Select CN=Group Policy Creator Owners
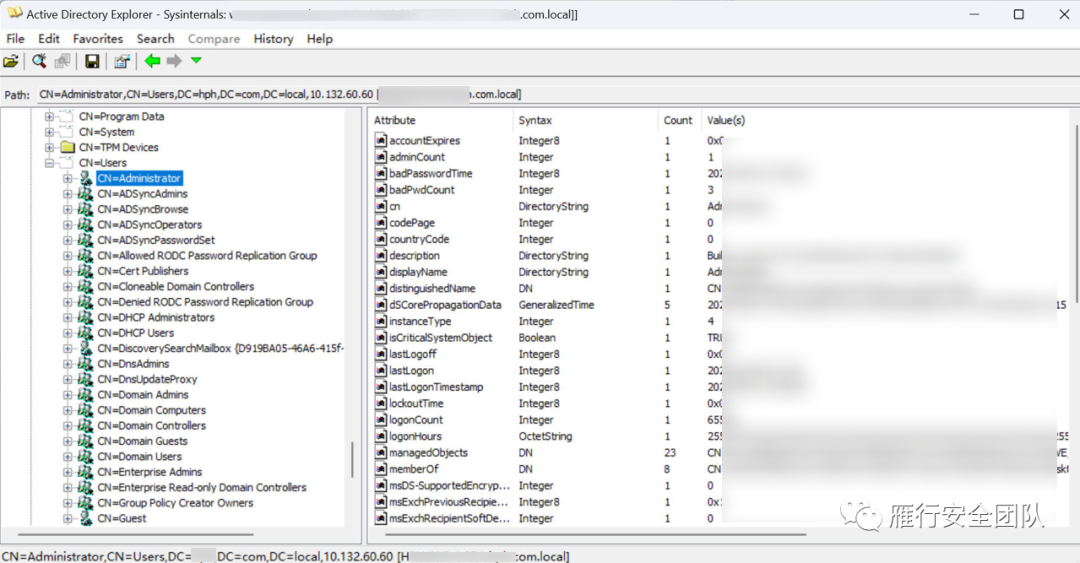Viewport: 1080px width, 563px height. 175,503
